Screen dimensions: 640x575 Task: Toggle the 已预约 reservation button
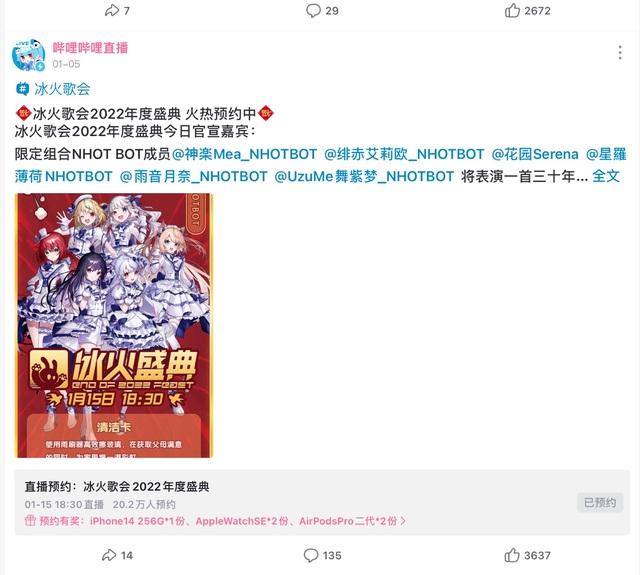pyautogui.click(x=600, y=502)
